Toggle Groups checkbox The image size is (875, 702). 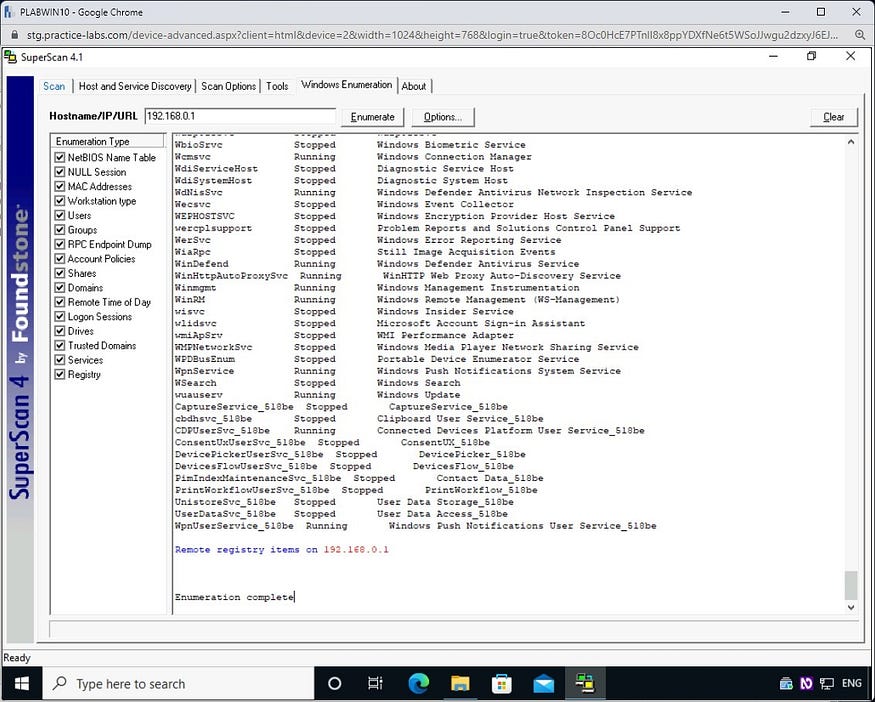(60, 230)
